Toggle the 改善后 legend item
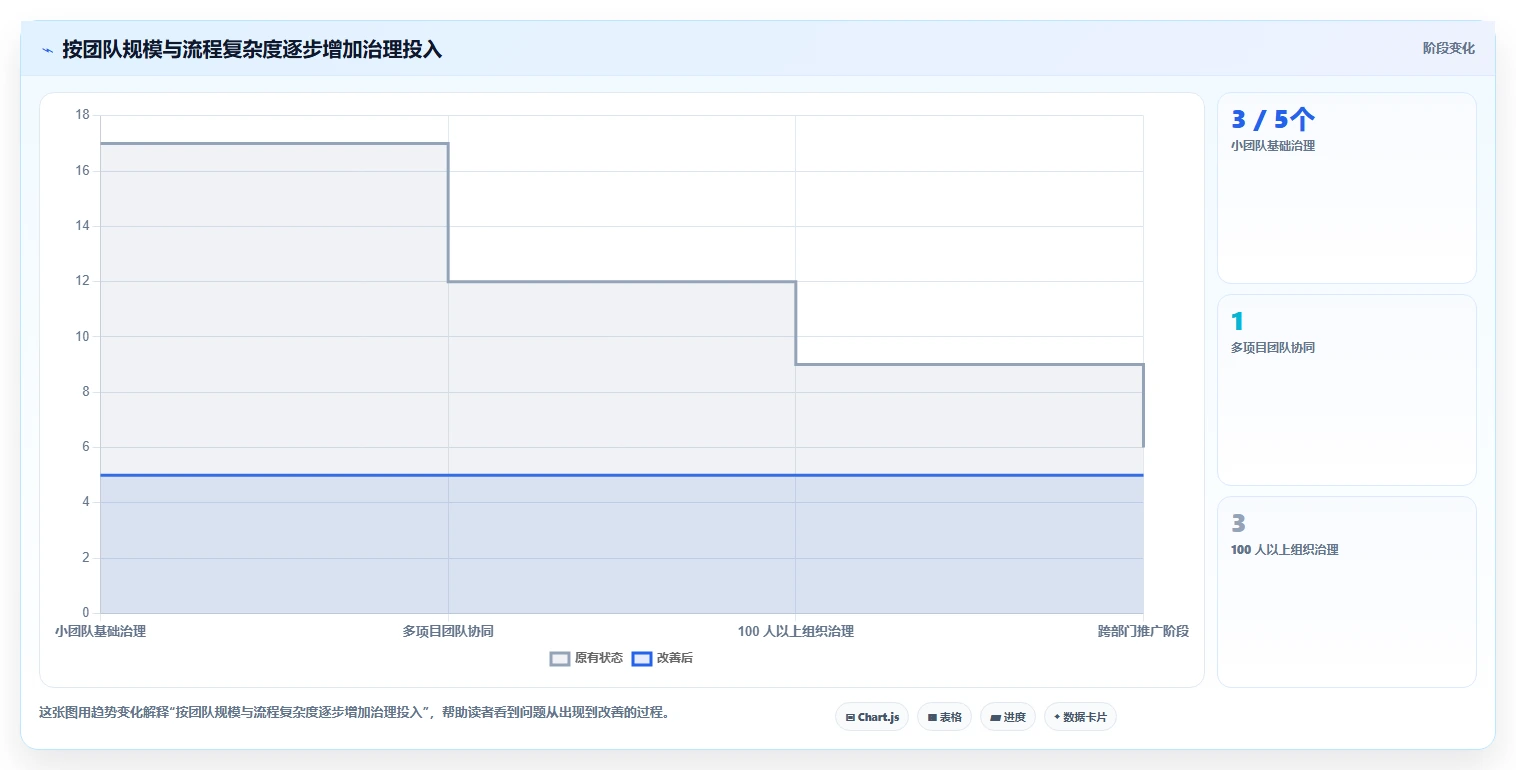This screenshot has width=1516, height=770. pyautogui.click(x=663, y=658)
